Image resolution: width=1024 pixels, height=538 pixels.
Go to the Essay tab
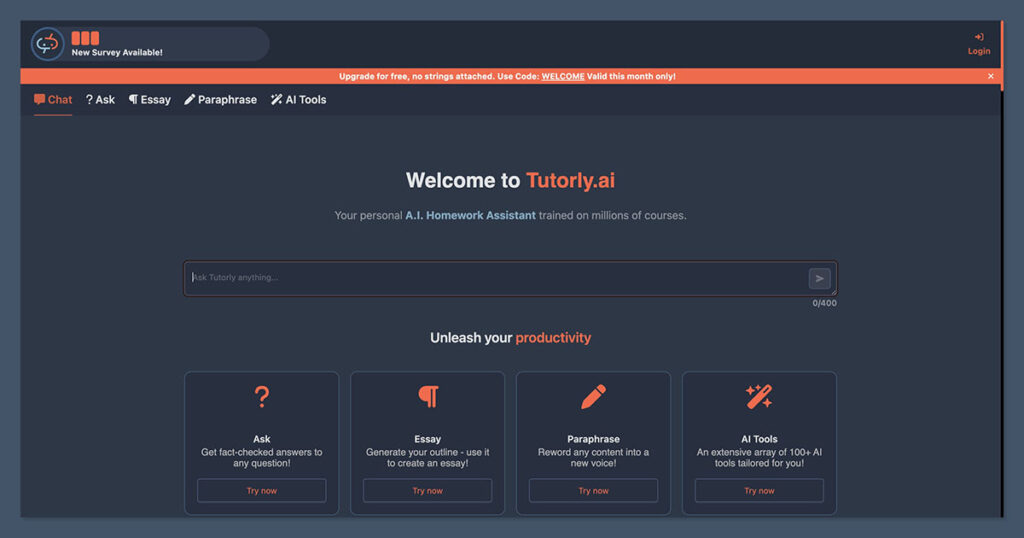click(150, 100)
